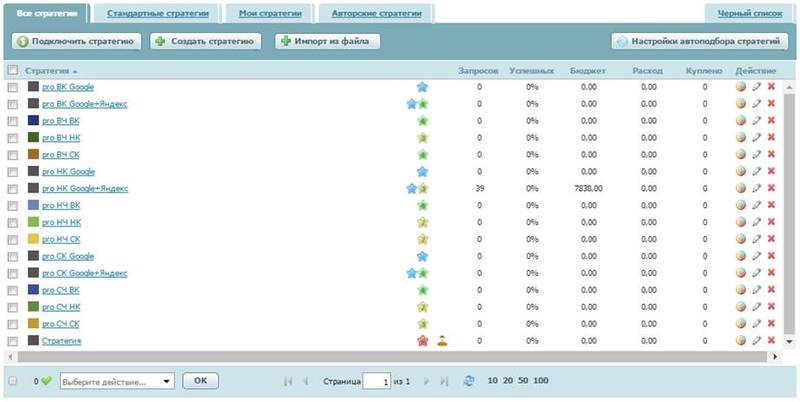Click the page number input field
The image size is (800, 402).
point(376,381)
